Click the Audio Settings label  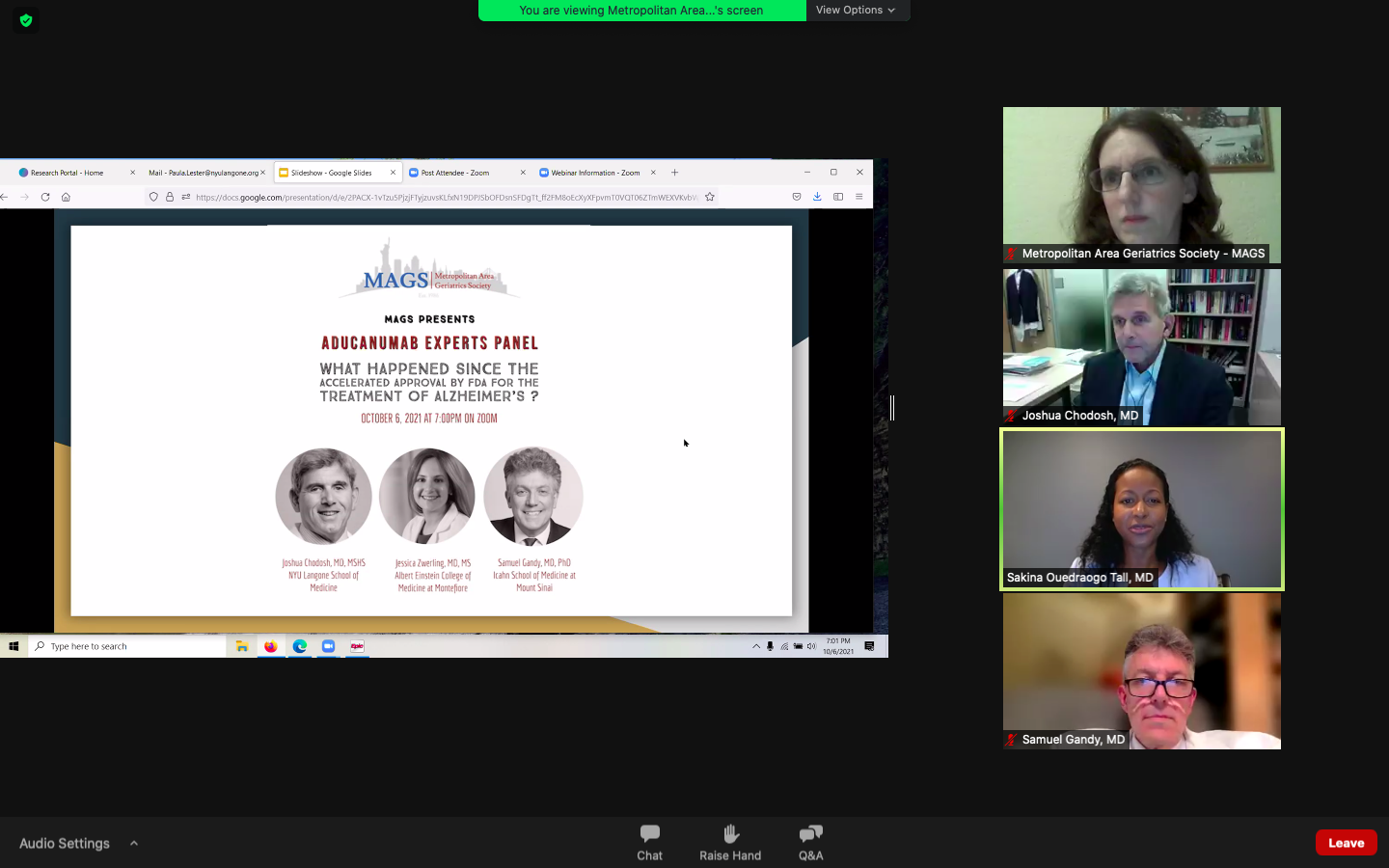point(65,843)
